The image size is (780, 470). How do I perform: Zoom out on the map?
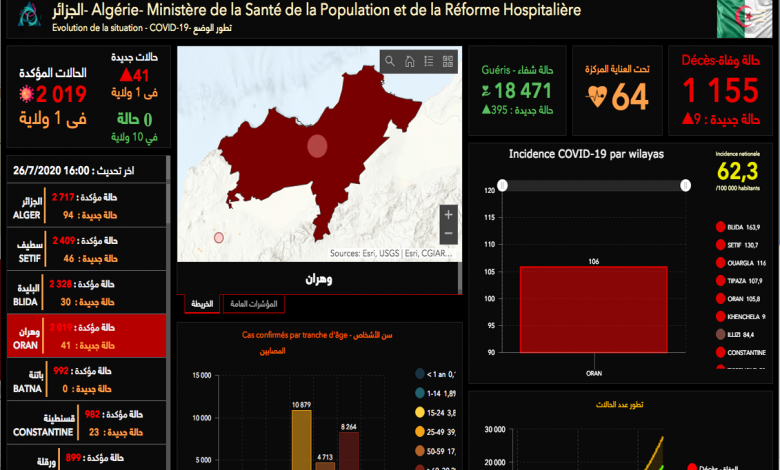click(x=448, y=233)
